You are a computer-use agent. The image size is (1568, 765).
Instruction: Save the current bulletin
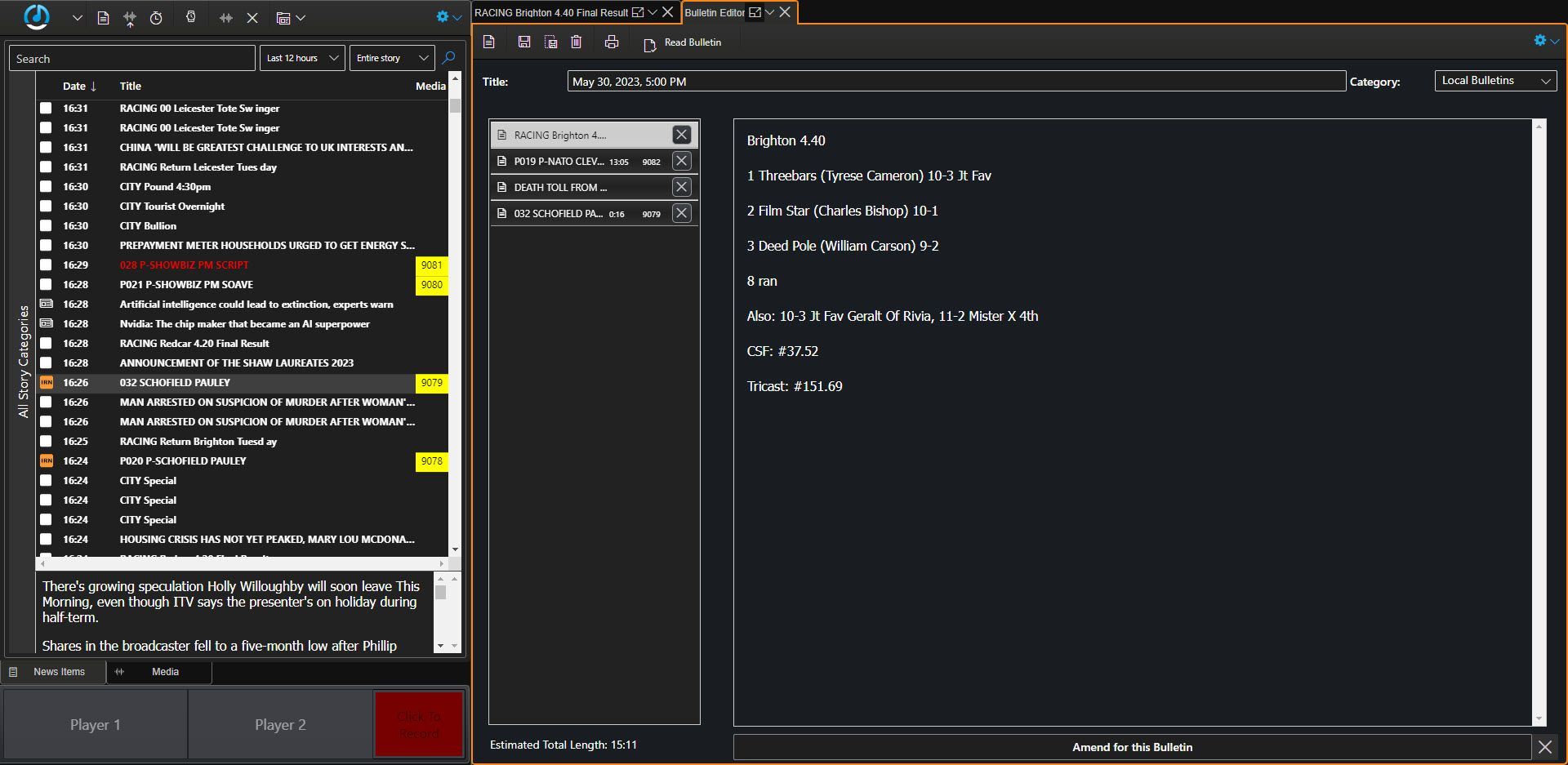524,42
